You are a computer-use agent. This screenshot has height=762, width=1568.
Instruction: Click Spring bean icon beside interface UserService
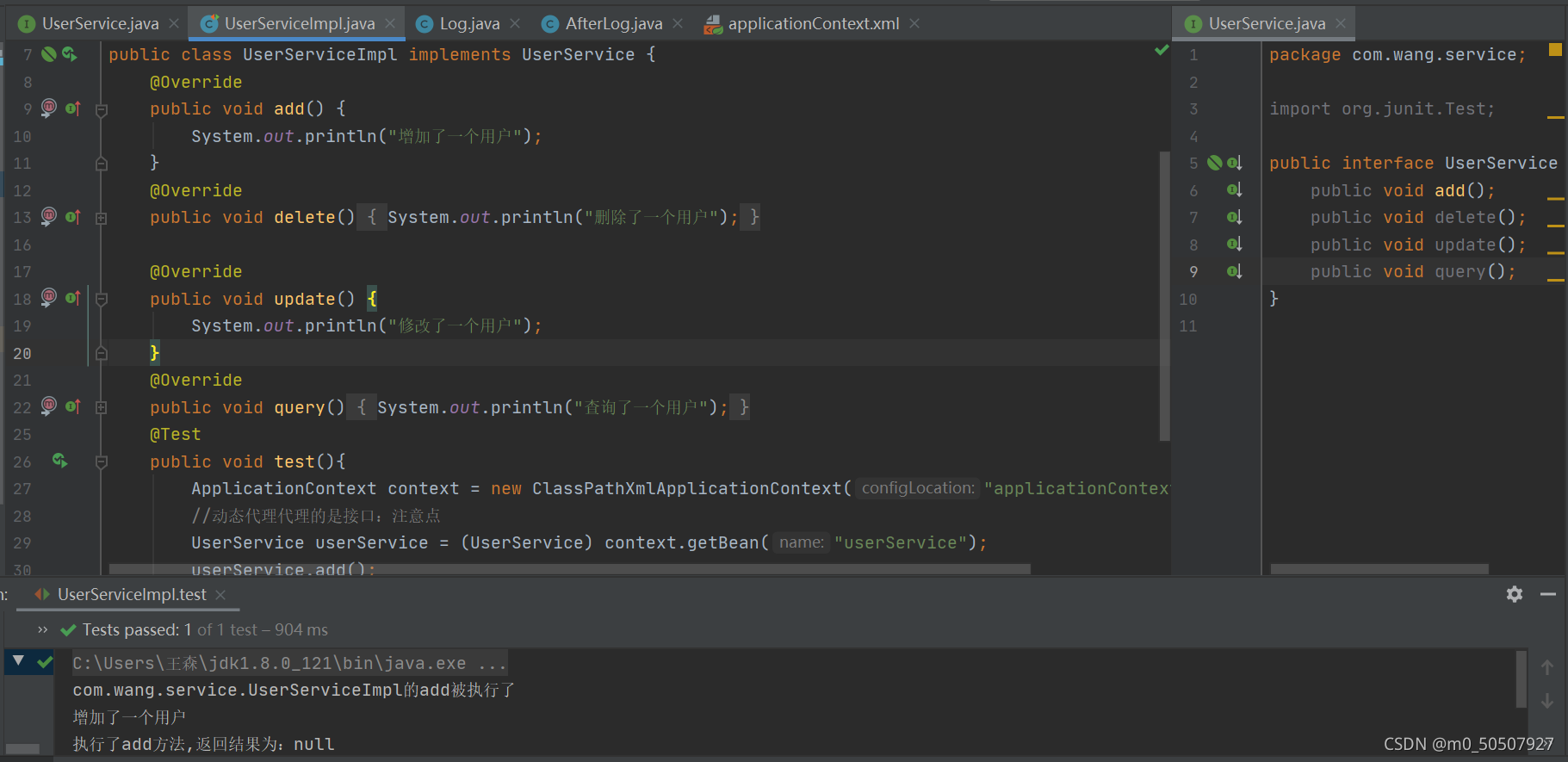coord(1215,163)
